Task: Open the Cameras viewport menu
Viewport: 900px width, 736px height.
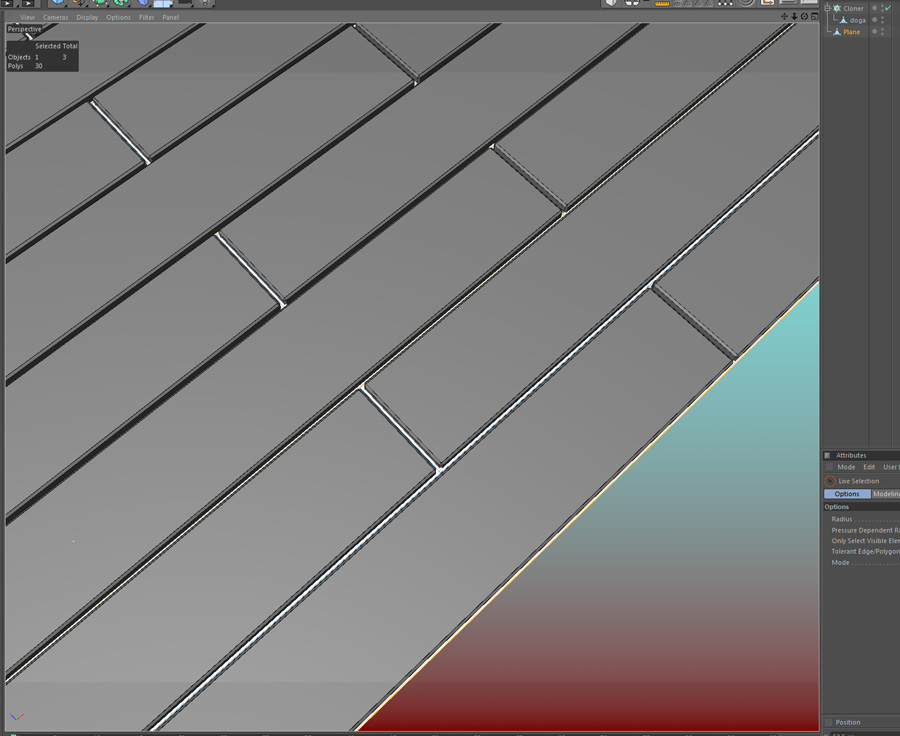Action: tap(55, 17)
